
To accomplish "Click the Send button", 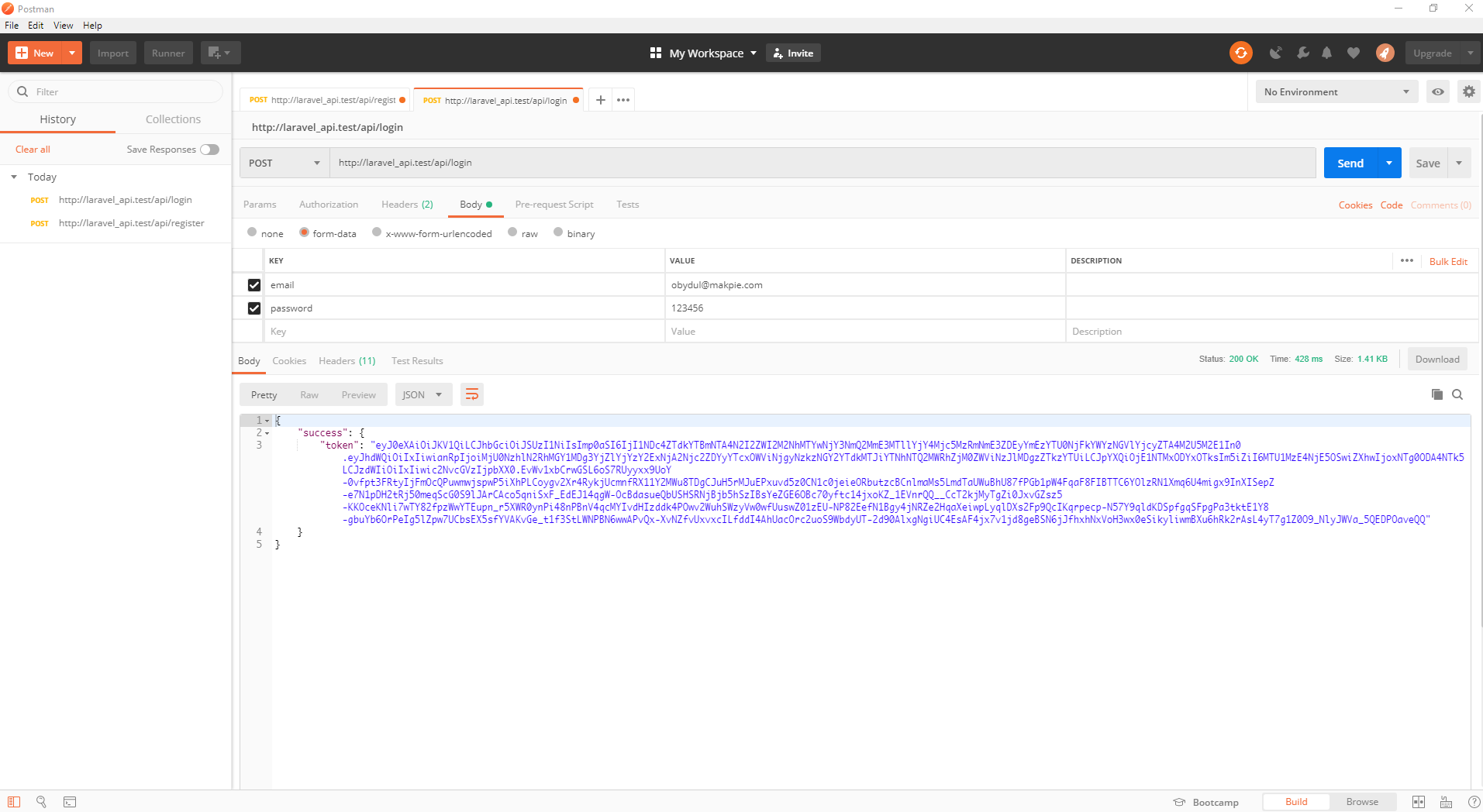I will (x=1350, y=163).
